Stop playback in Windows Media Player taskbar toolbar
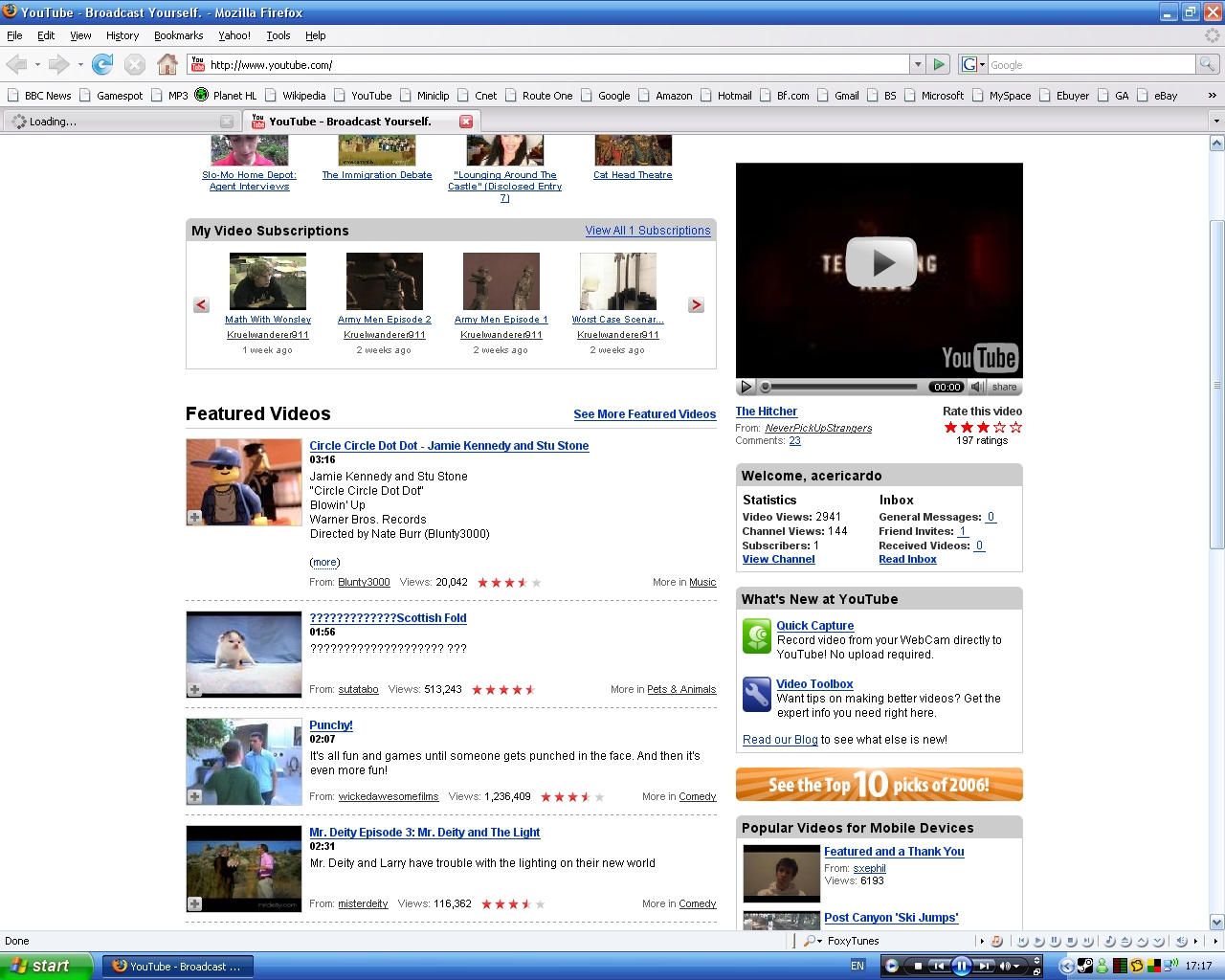This screenshot has height=980, width=1225. pos(918,966)
